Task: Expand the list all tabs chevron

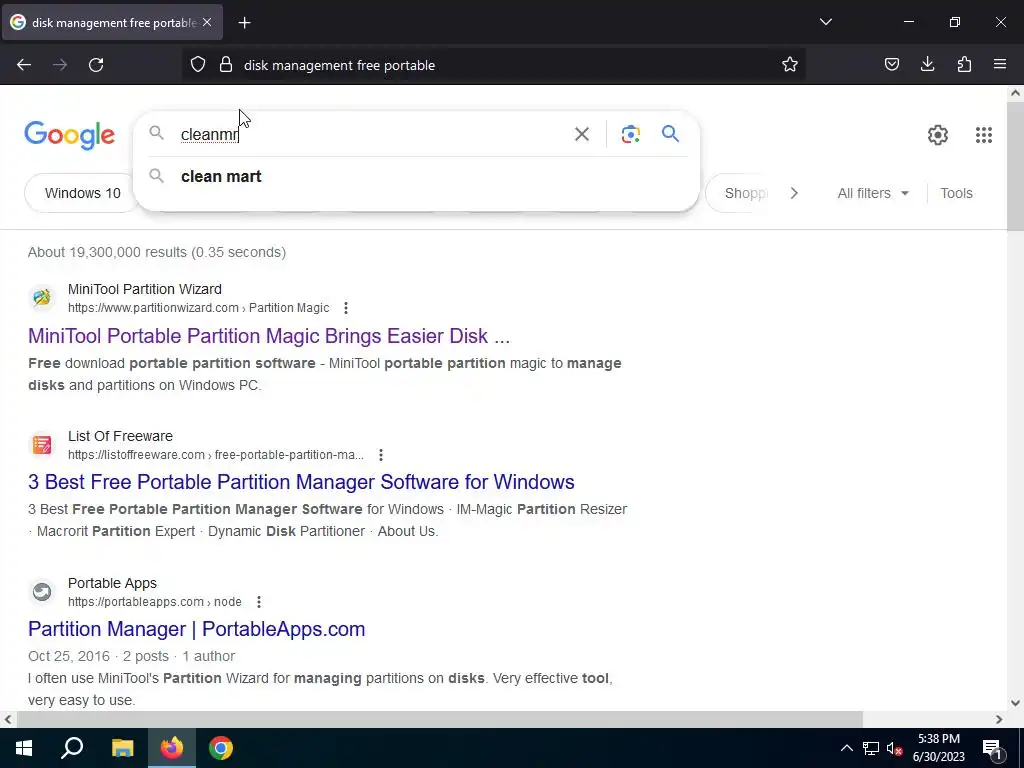Action: [x=825, y=22]
